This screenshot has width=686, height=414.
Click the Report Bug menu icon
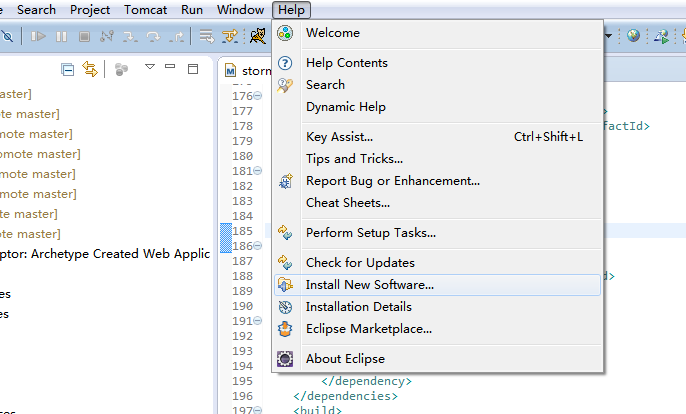pyautogui.click(x=285, y=181)
